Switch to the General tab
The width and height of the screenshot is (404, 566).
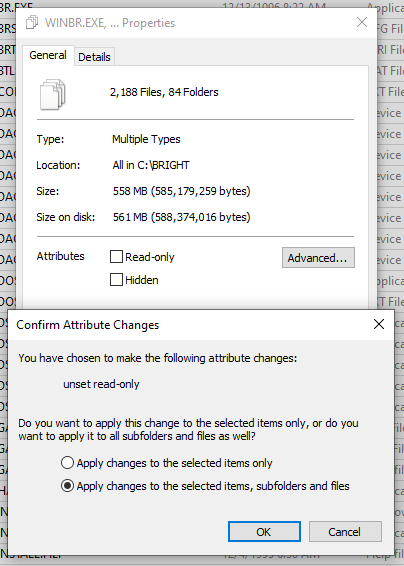(x=48, y=55)
